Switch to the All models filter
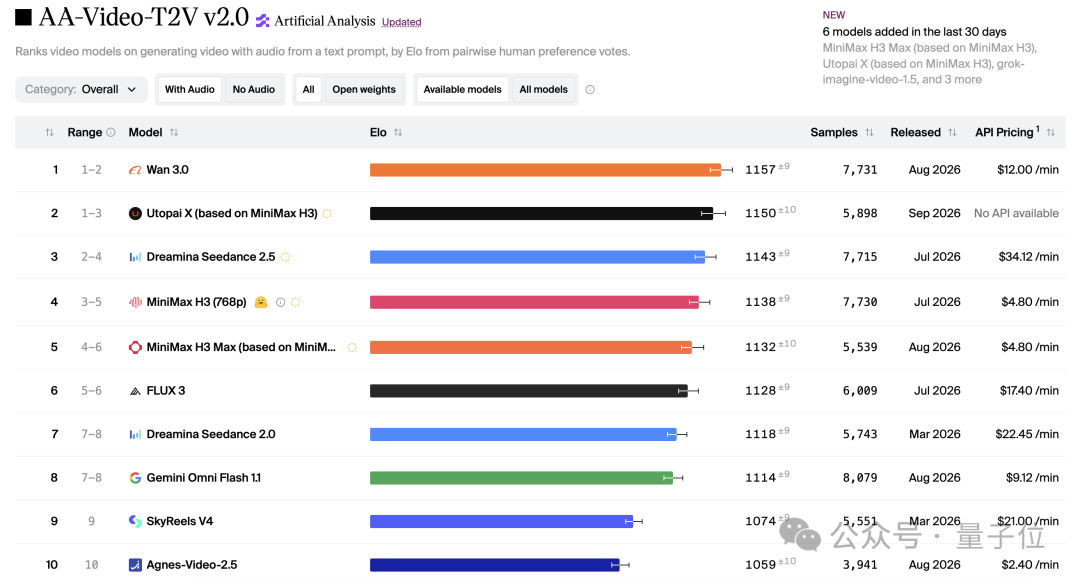 coord(543,90)
